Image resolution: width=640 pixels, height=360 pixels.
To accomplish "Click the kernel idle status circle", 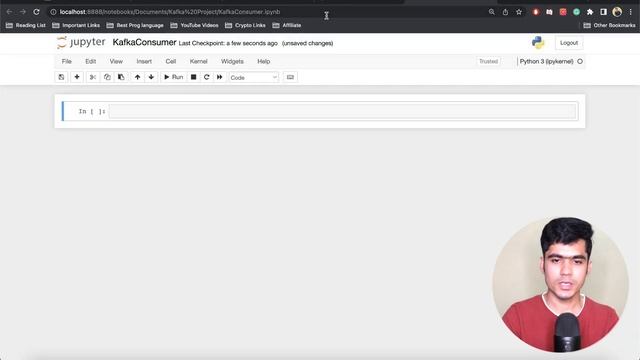I will (580, 61).
